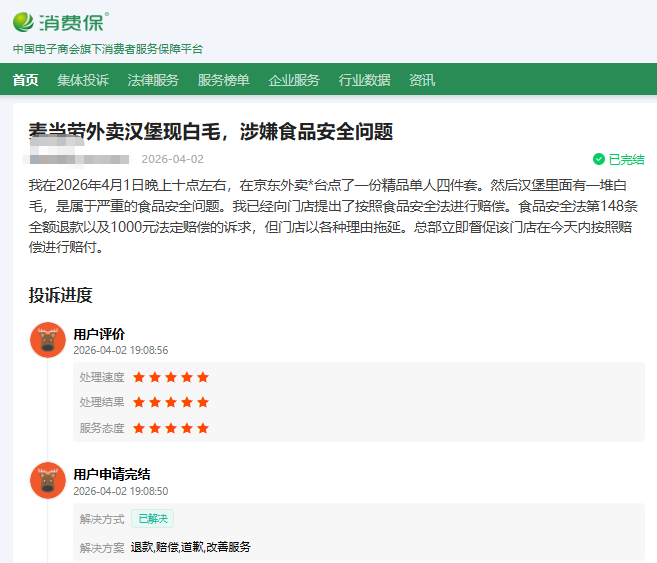Viewport: 657px width, 563px height.
Task: Click the 投诉进度 section heading
Action: 60,294
